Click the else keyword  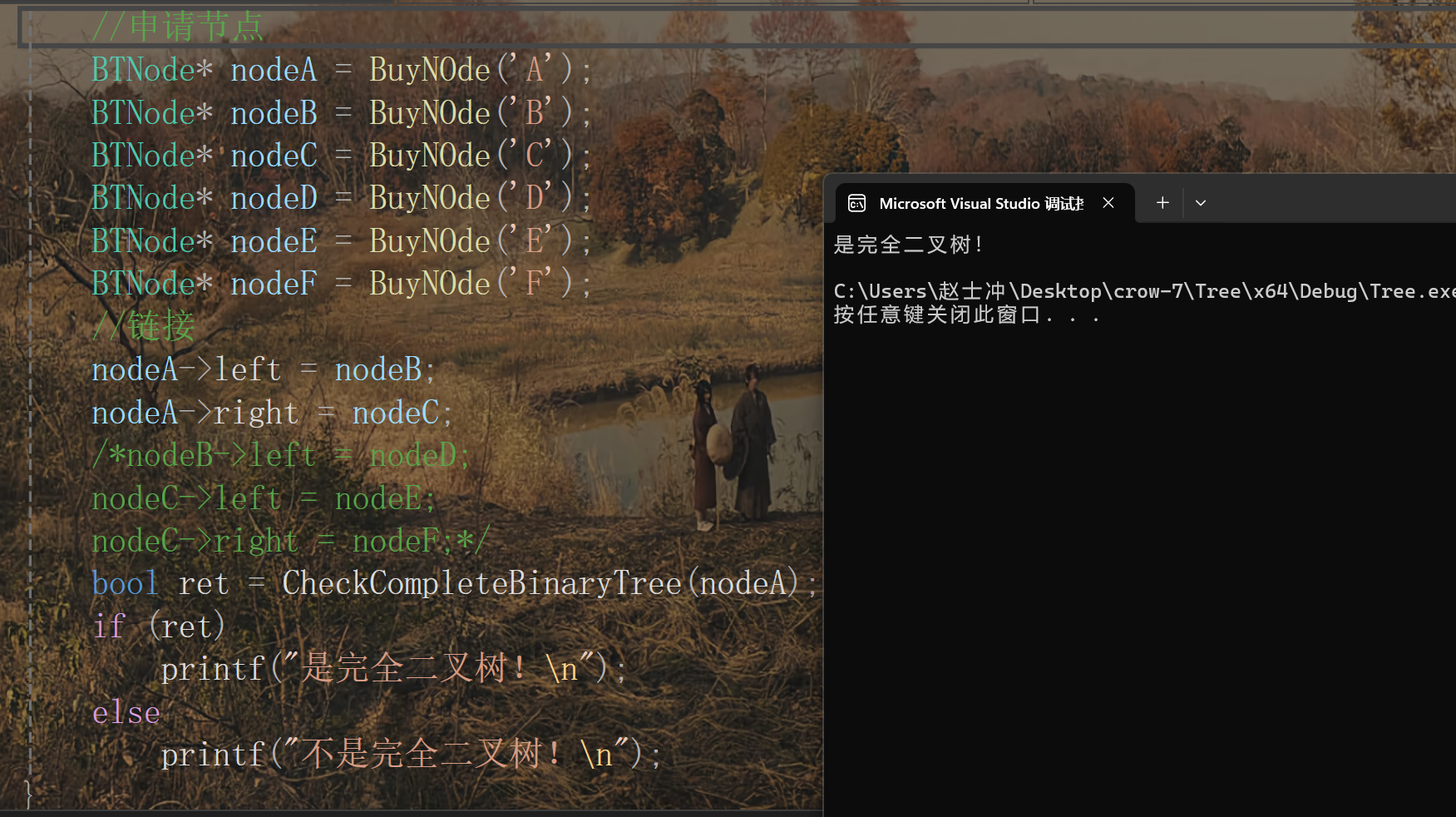click(x=126, y=713)
